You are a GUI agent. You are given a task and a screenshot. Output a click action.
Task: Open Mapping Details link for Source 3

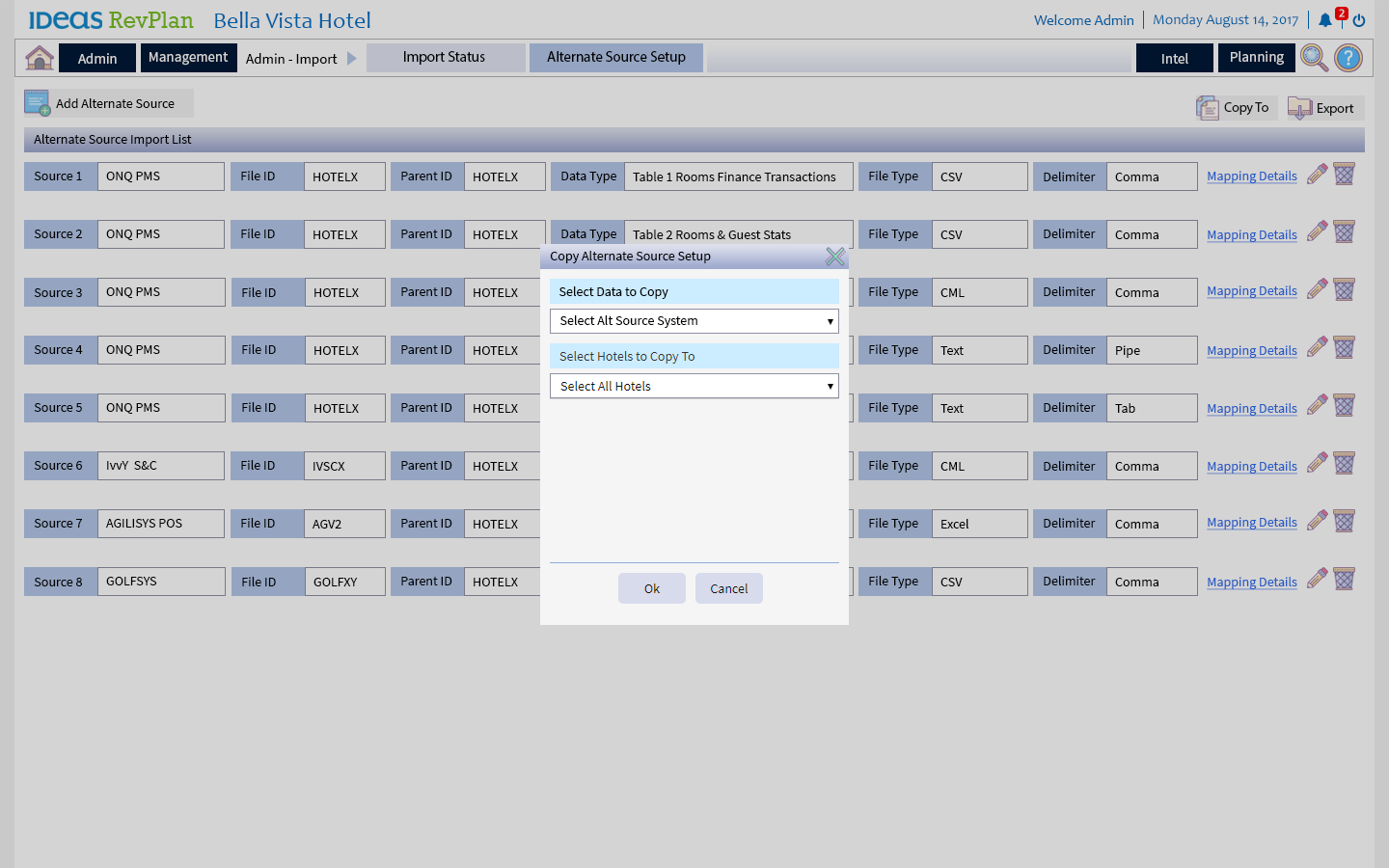click(1251, 291)
